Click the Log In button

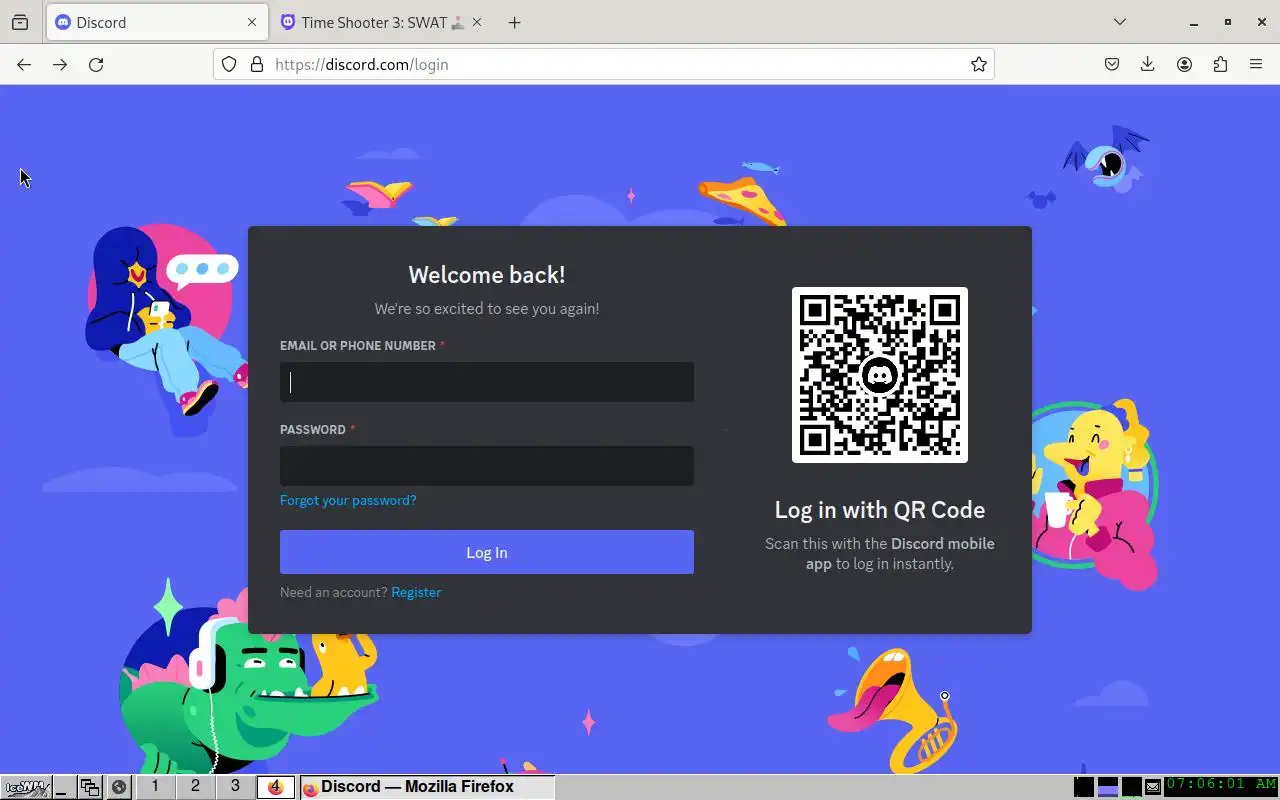click(487, 552)
